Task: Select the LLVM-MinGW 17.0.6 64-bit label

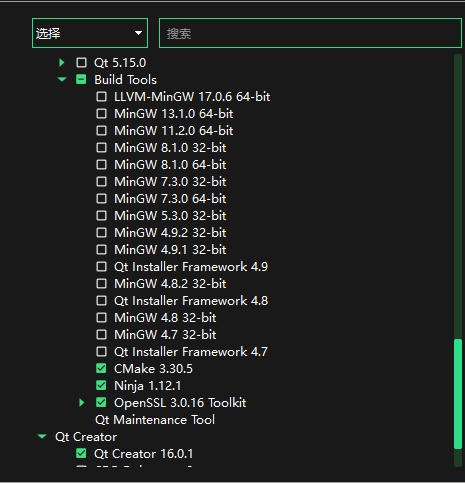Action: [x=192, y=96]
